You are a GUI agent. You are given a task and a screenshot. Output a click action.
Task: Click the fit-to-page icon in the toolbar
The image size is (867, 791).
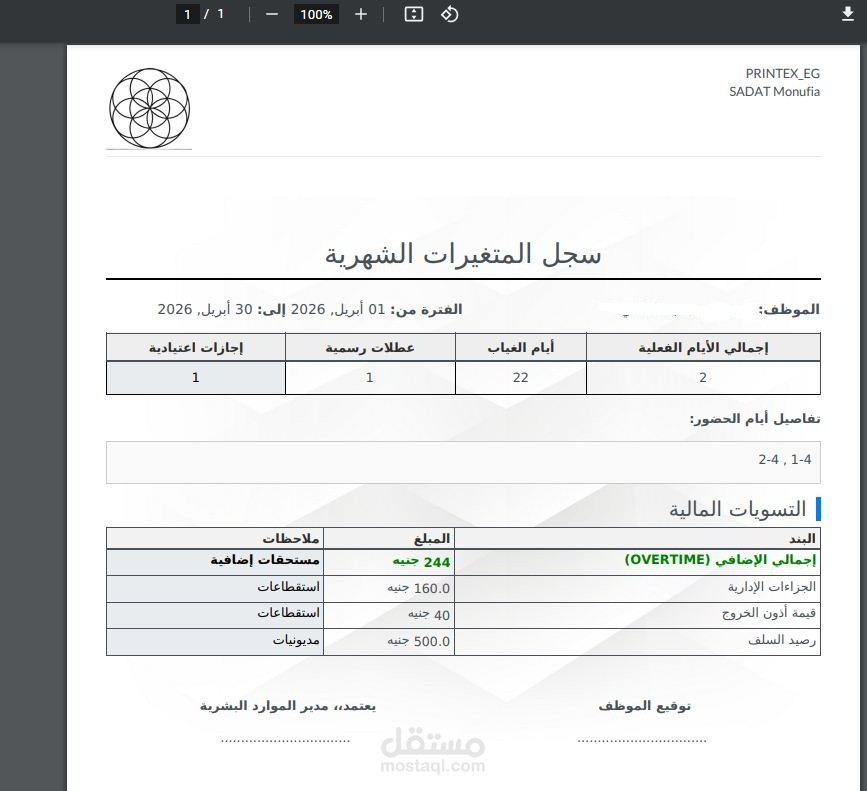(x=414, y=14)
